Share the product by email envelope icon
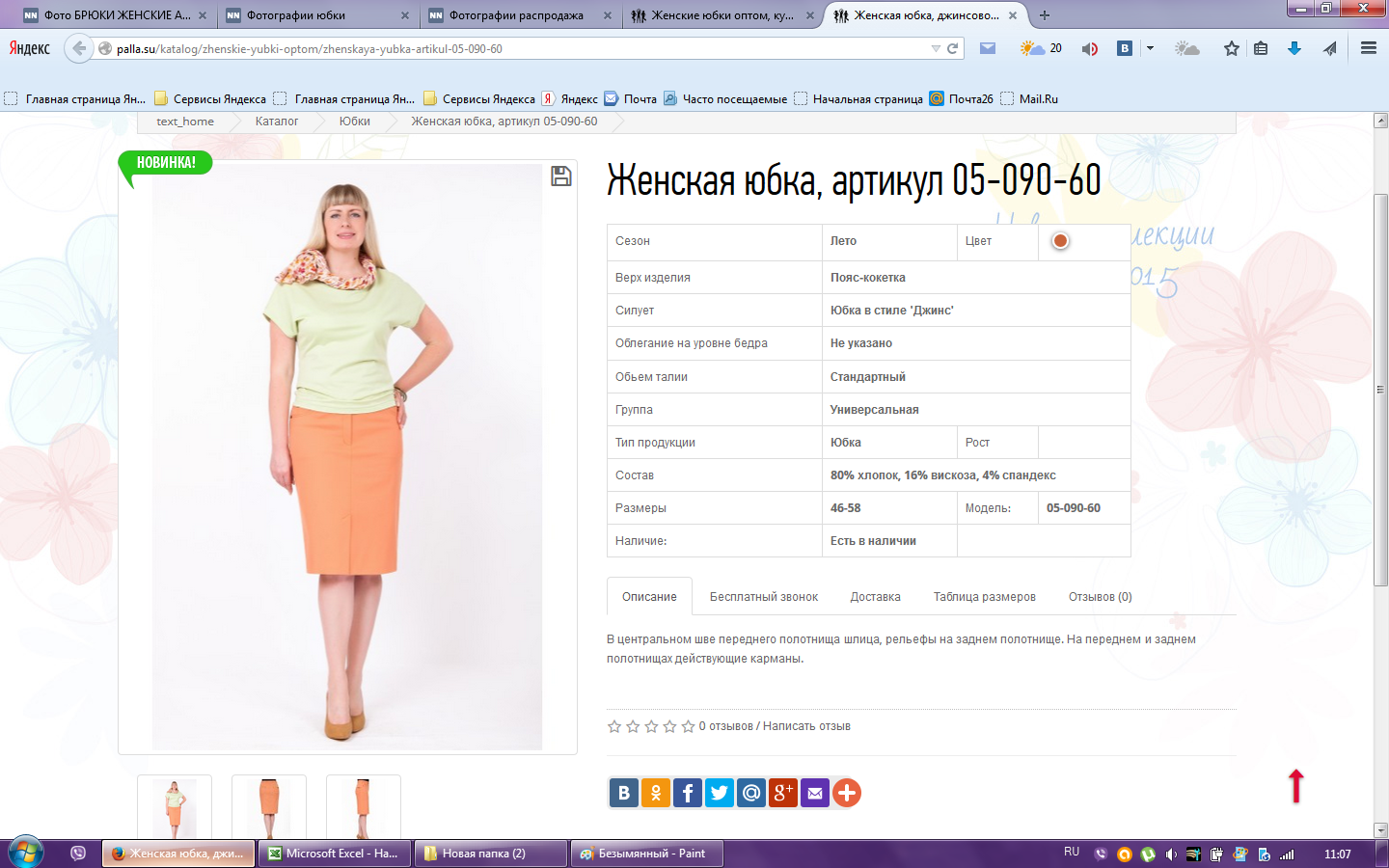This screenshot has width=1389, height=868. pyautogui.click(x=815, y=793)
